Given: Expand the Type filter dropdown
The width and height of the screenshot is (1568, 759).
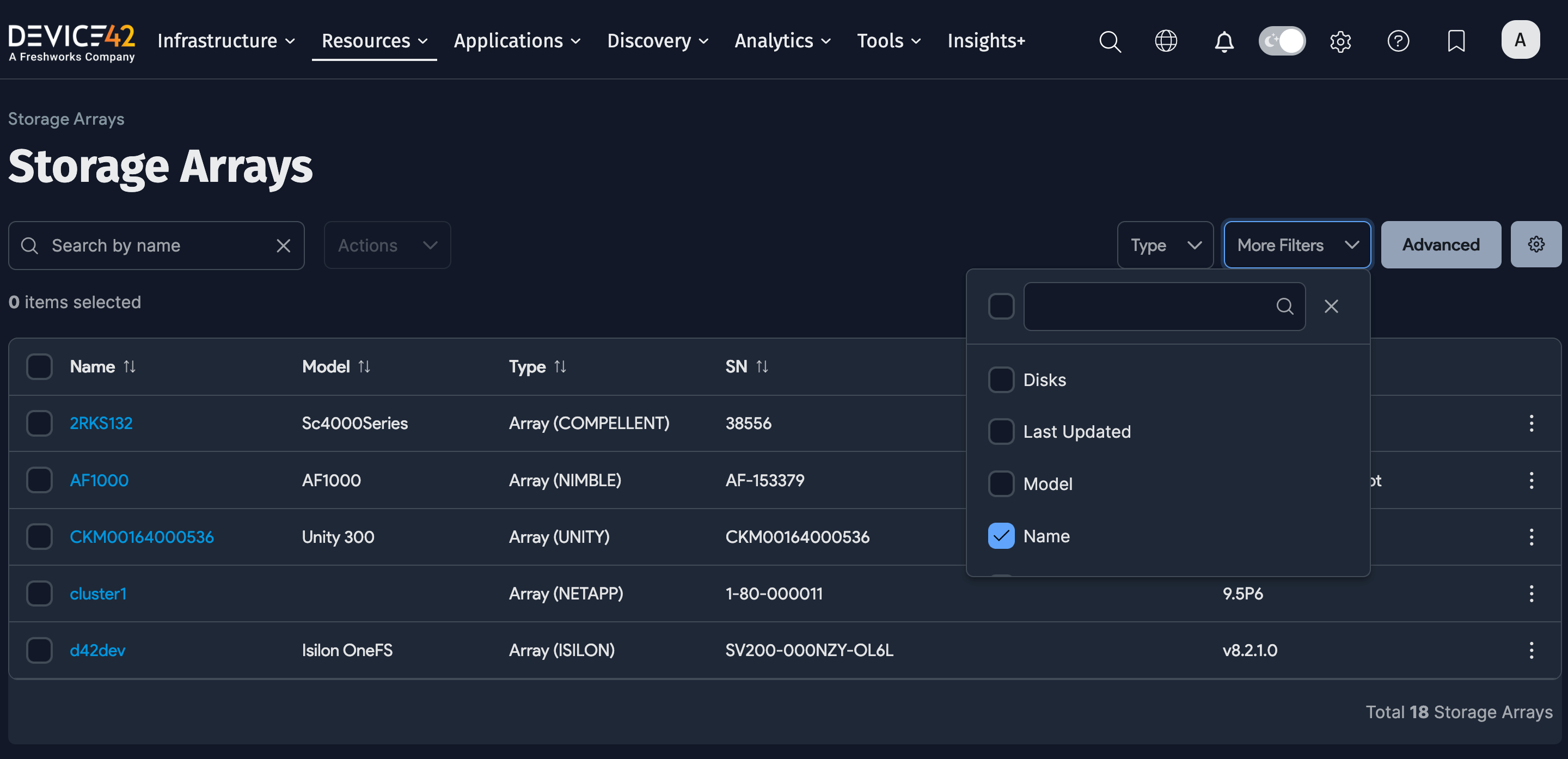Looking at the screenshot, I should (1165, 244).
